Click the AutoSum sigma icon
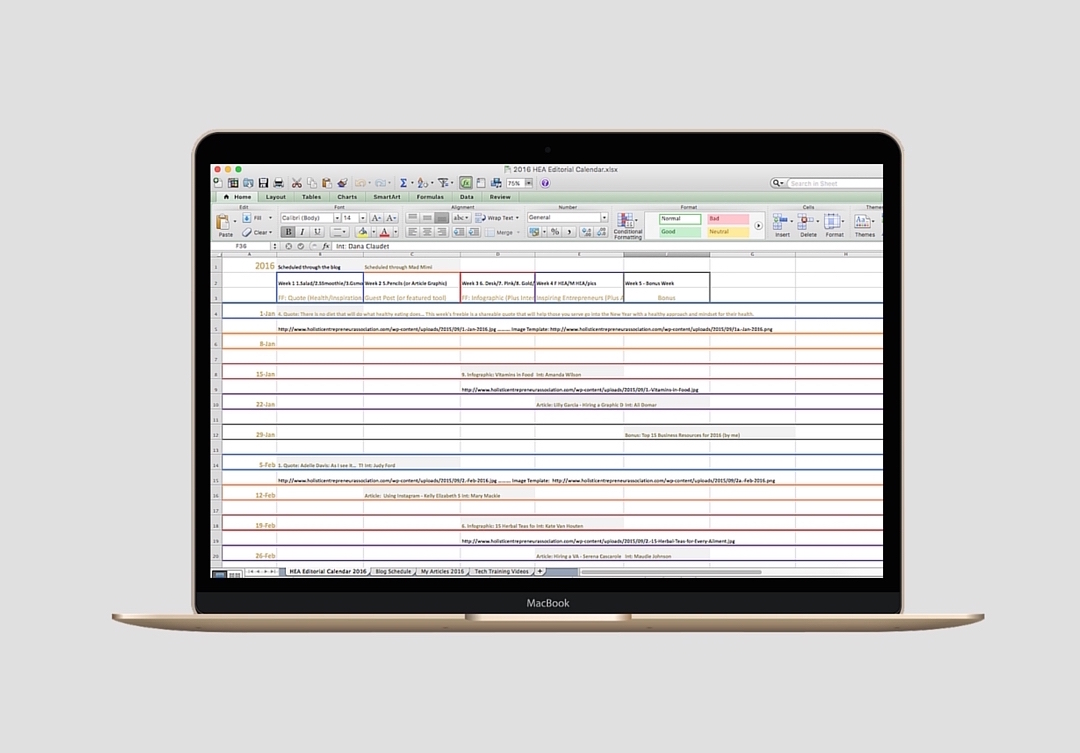This screenshot has width=1080, height=753. click(x=404, y=184)
